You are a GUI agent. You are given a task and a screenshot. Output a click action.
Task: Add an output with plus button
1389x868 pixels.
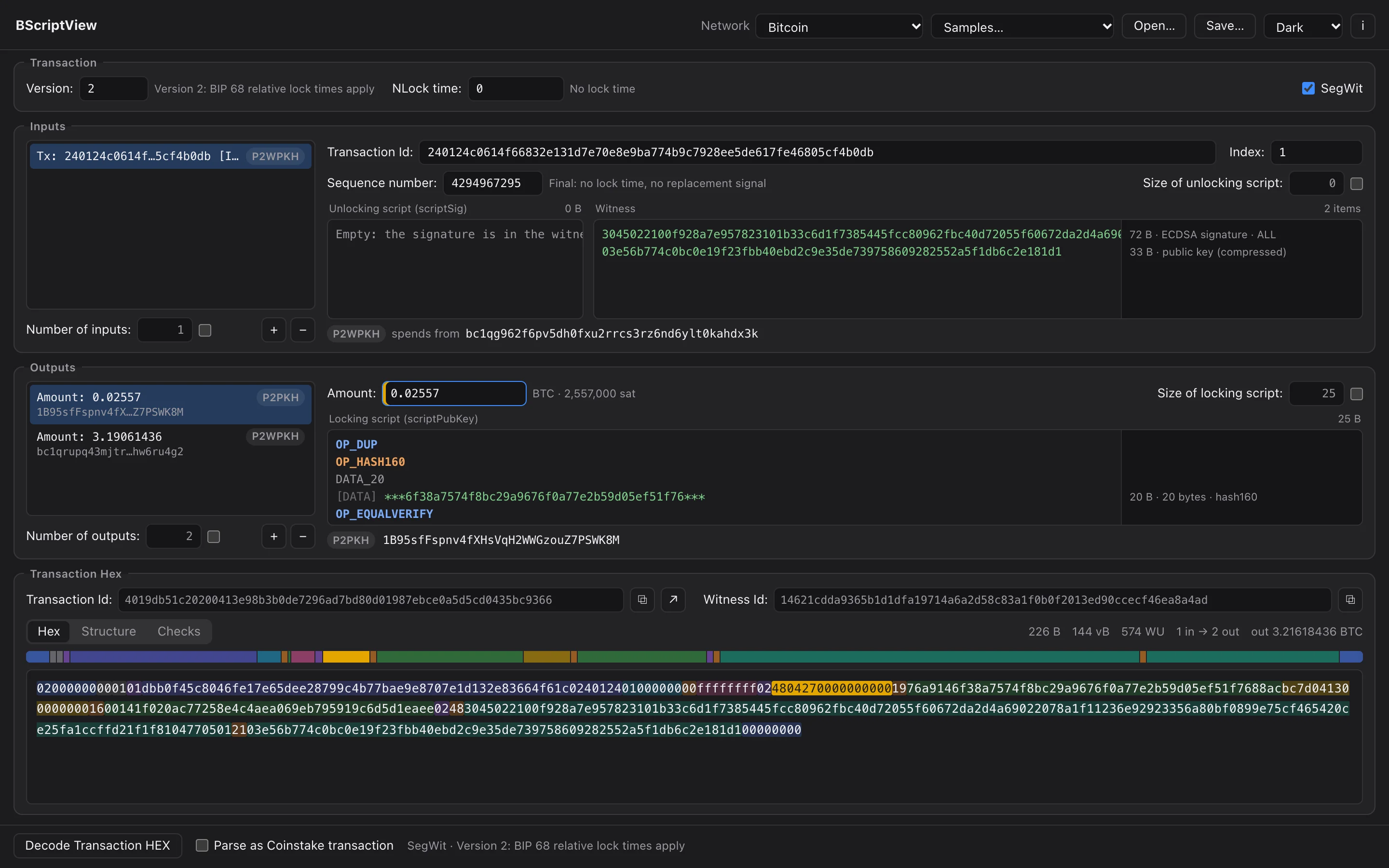point(274,536)
